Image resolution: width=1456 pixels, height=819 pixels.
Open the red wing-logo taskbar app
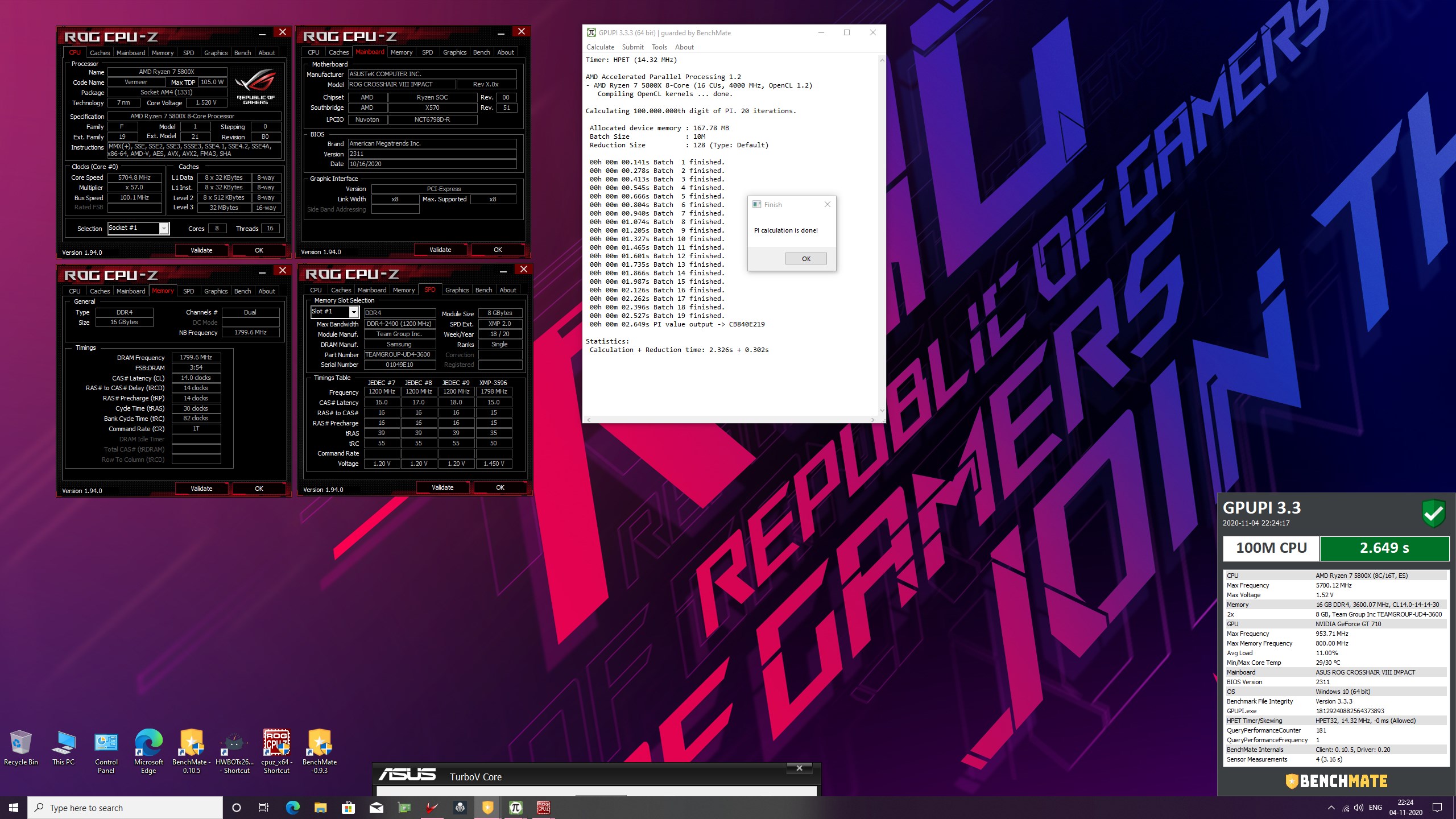(x=432, y=808)
